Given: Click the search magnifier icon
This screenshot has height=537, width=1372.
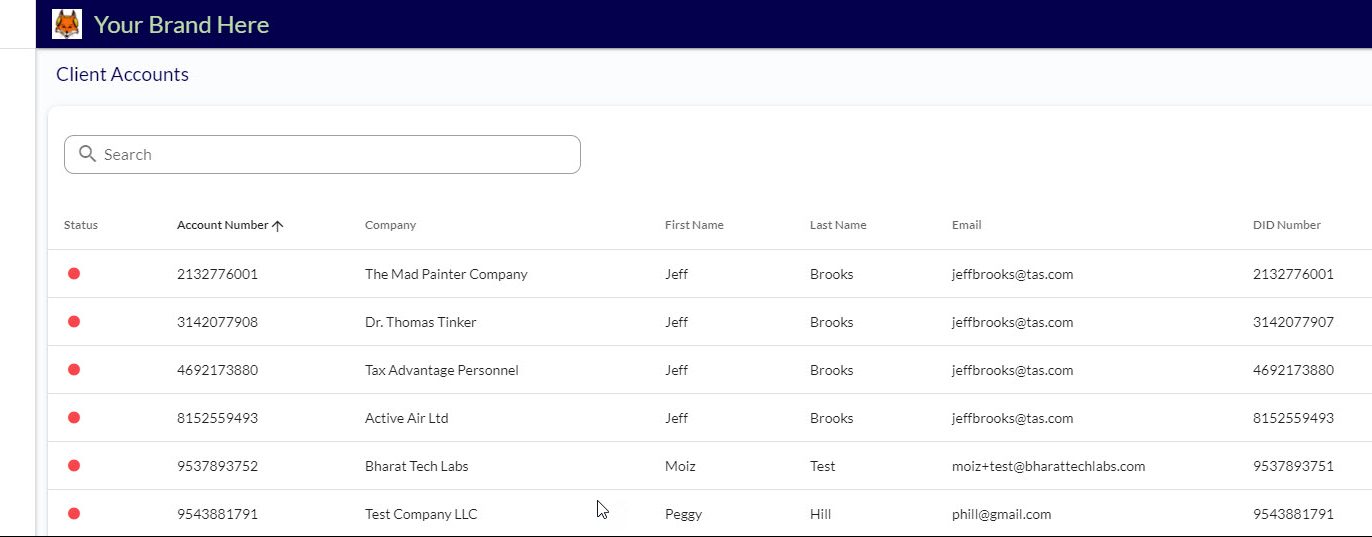Looking at the screenshot, I should click(x=87, y=154).
